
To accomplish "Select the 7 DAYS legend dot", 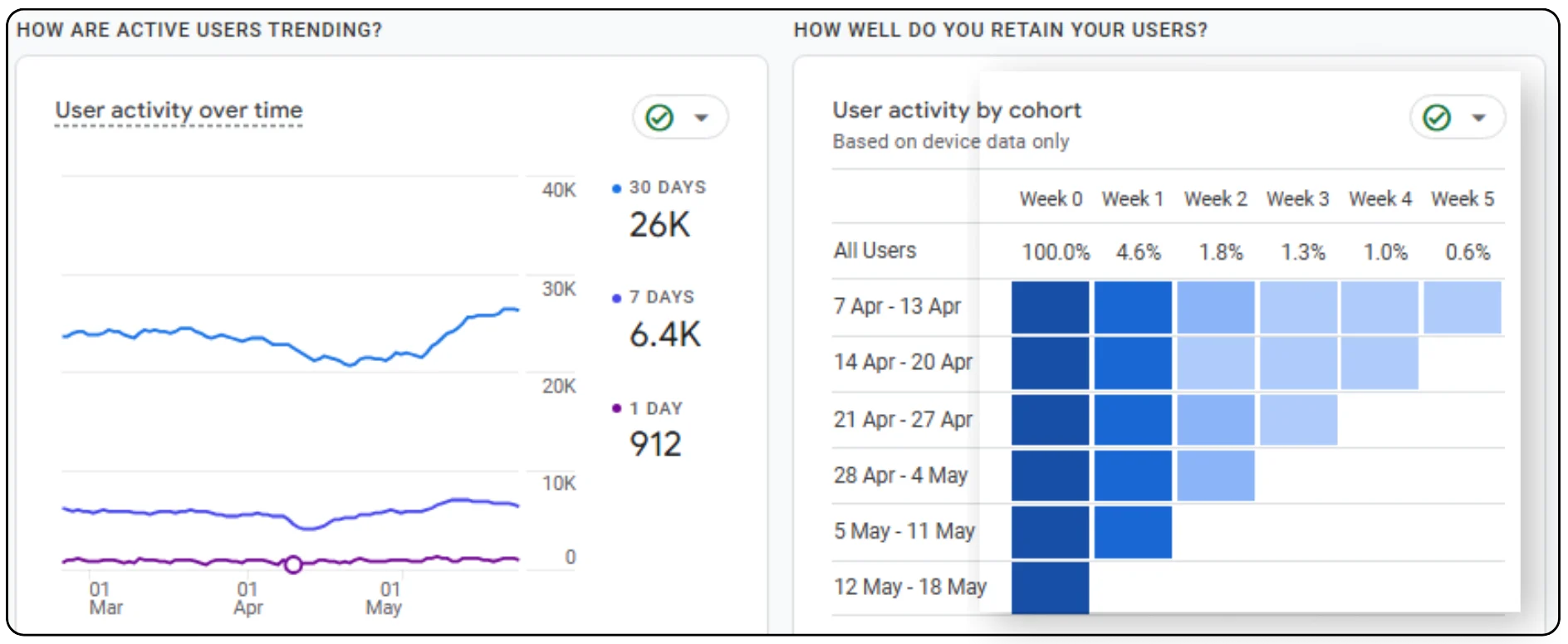I will click(x=616, y=298).
